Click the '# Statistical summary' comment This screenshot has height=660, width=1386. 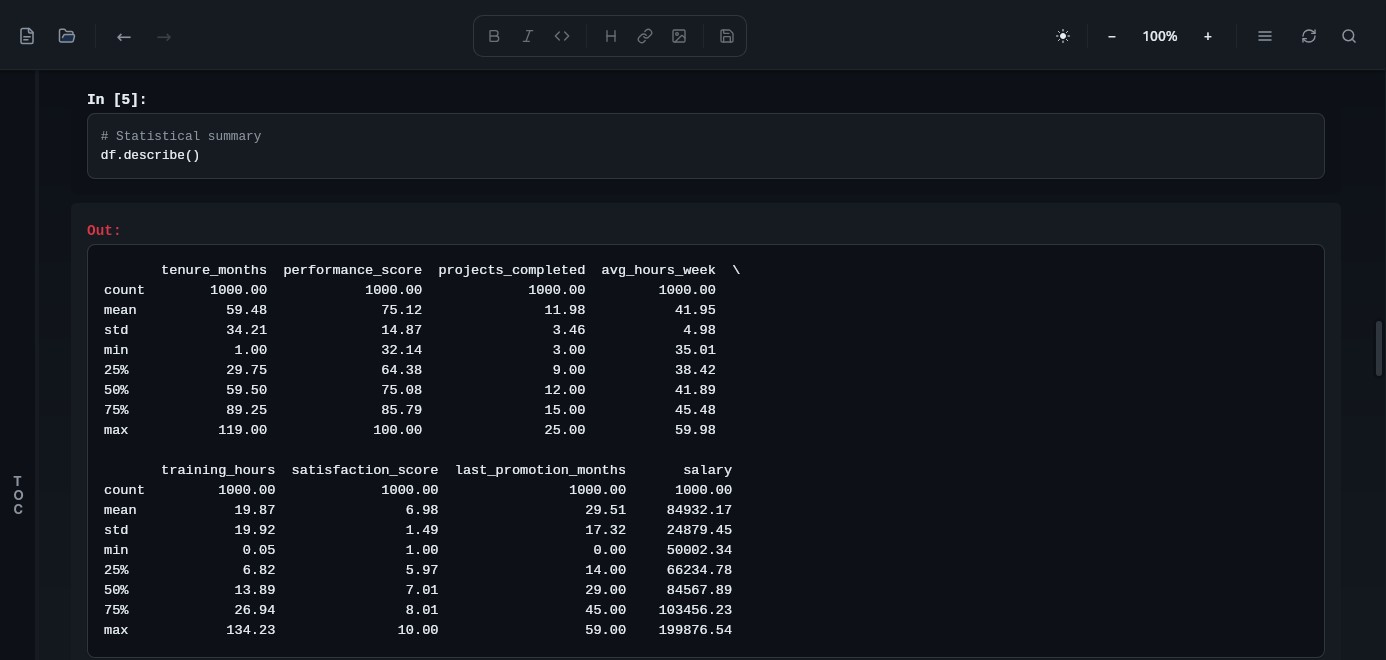(181, 136)
